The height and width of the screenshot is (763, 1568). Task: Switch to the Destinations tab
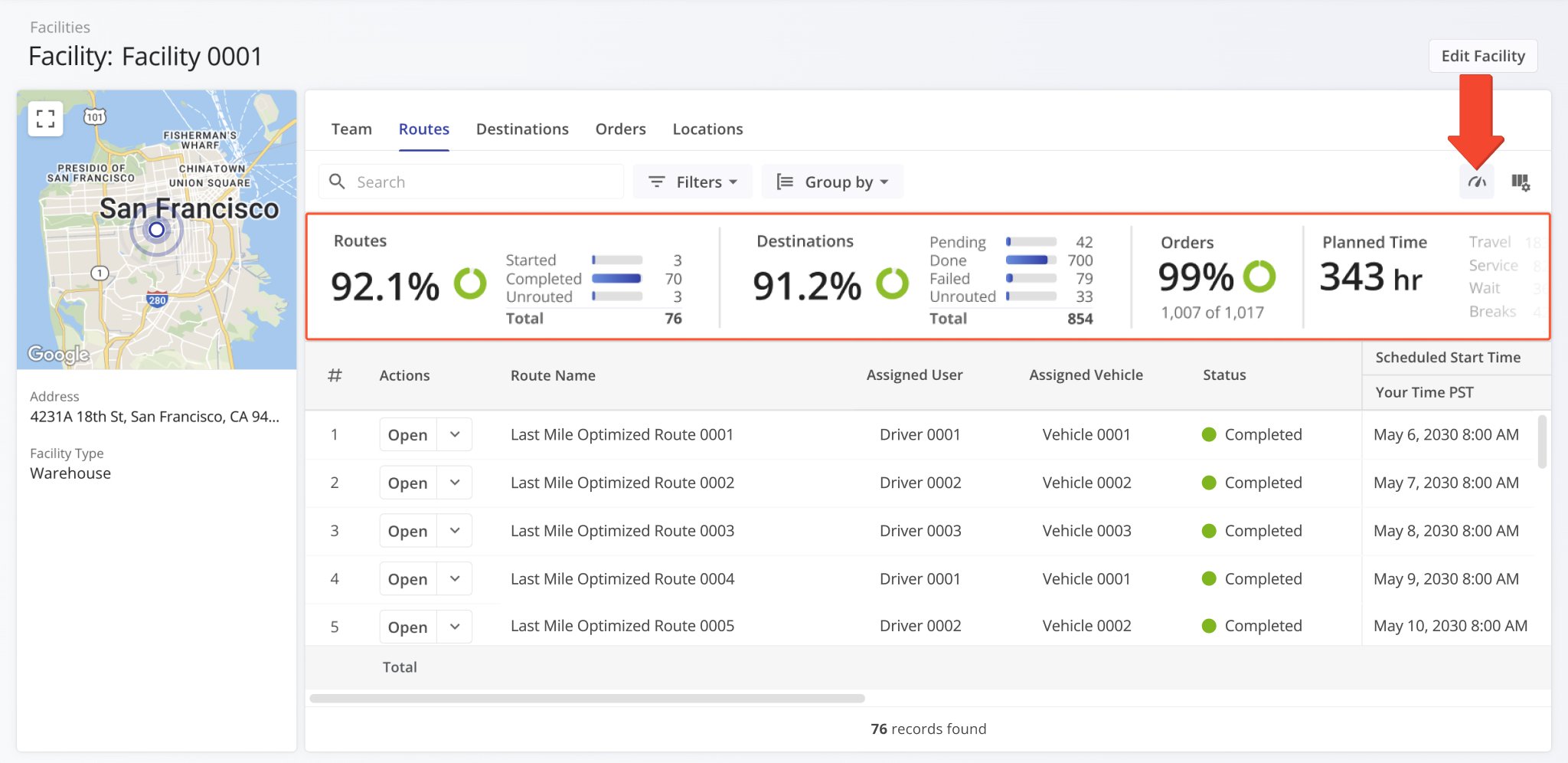click(x=522, y=129)
